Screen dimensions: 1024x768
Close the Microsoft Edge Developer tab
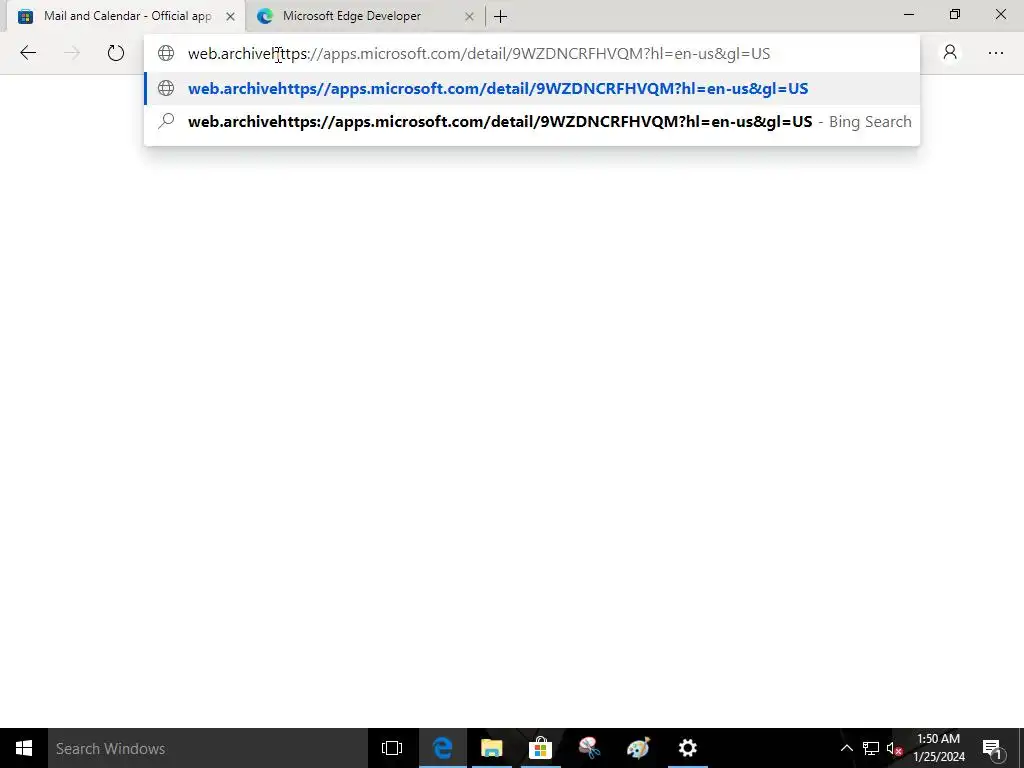[x=469, y=16]
